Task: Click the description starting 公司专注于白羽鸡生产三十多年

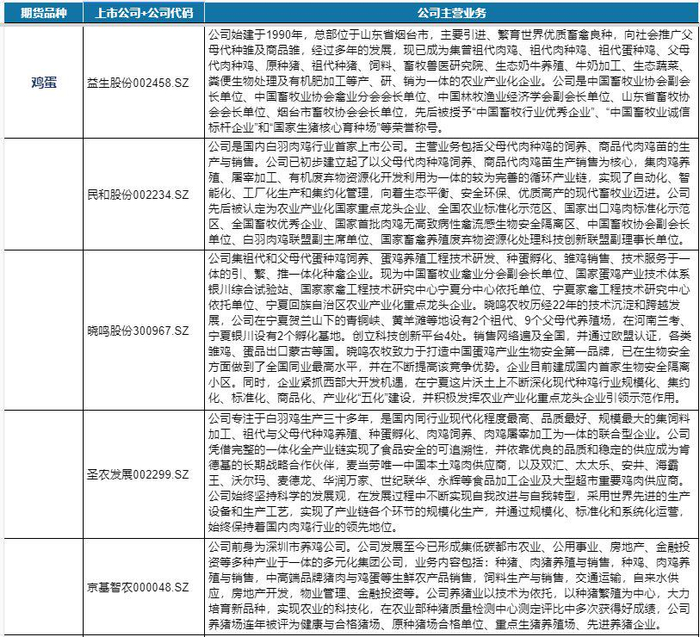Action: click(x=452, y=474)
